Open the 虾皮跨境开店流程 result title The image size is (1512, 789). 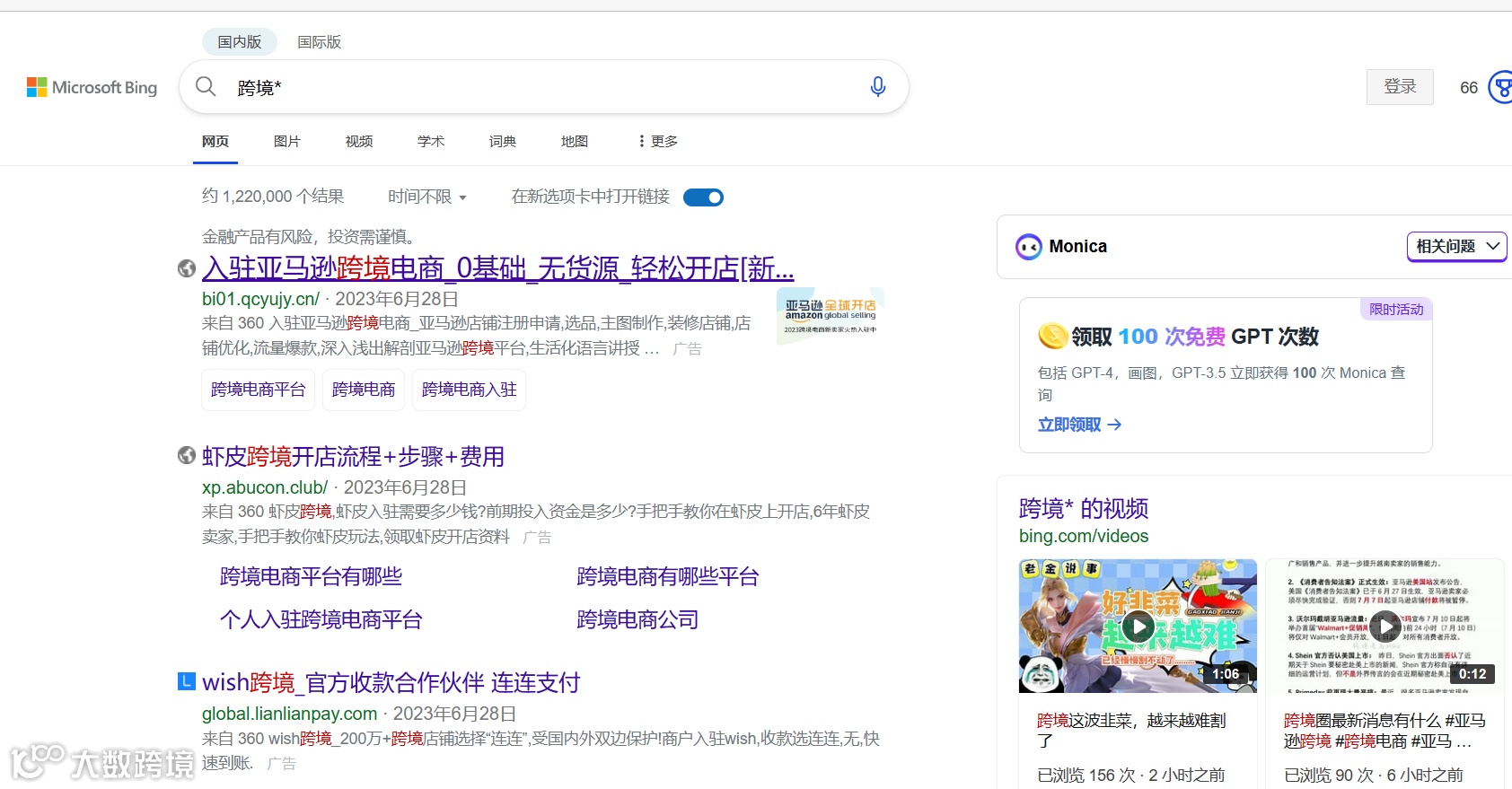(353, 456)
